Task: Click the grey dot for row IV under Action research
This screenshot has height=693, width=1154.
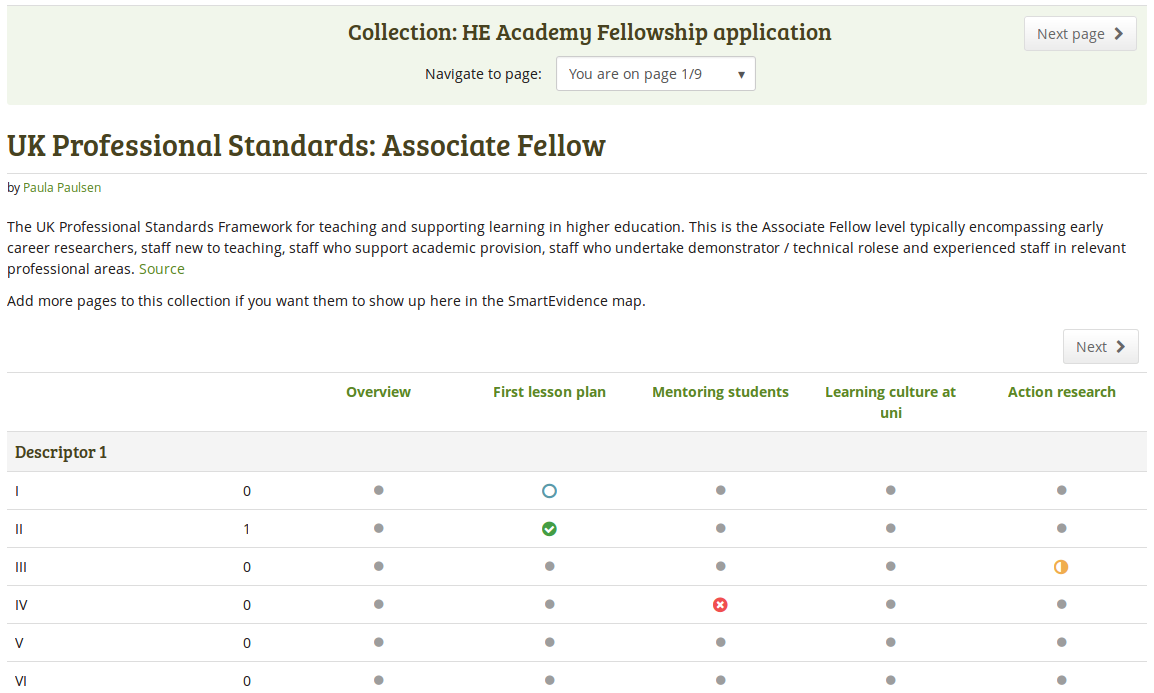Action: point(1061,604)
